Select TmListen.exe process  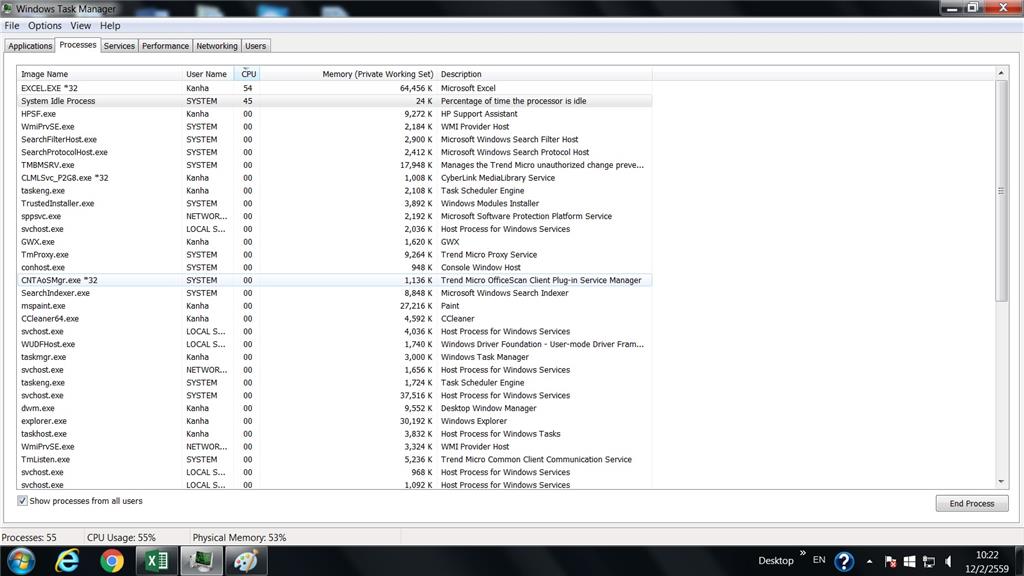pyautogui.click(x=334, y=459)
